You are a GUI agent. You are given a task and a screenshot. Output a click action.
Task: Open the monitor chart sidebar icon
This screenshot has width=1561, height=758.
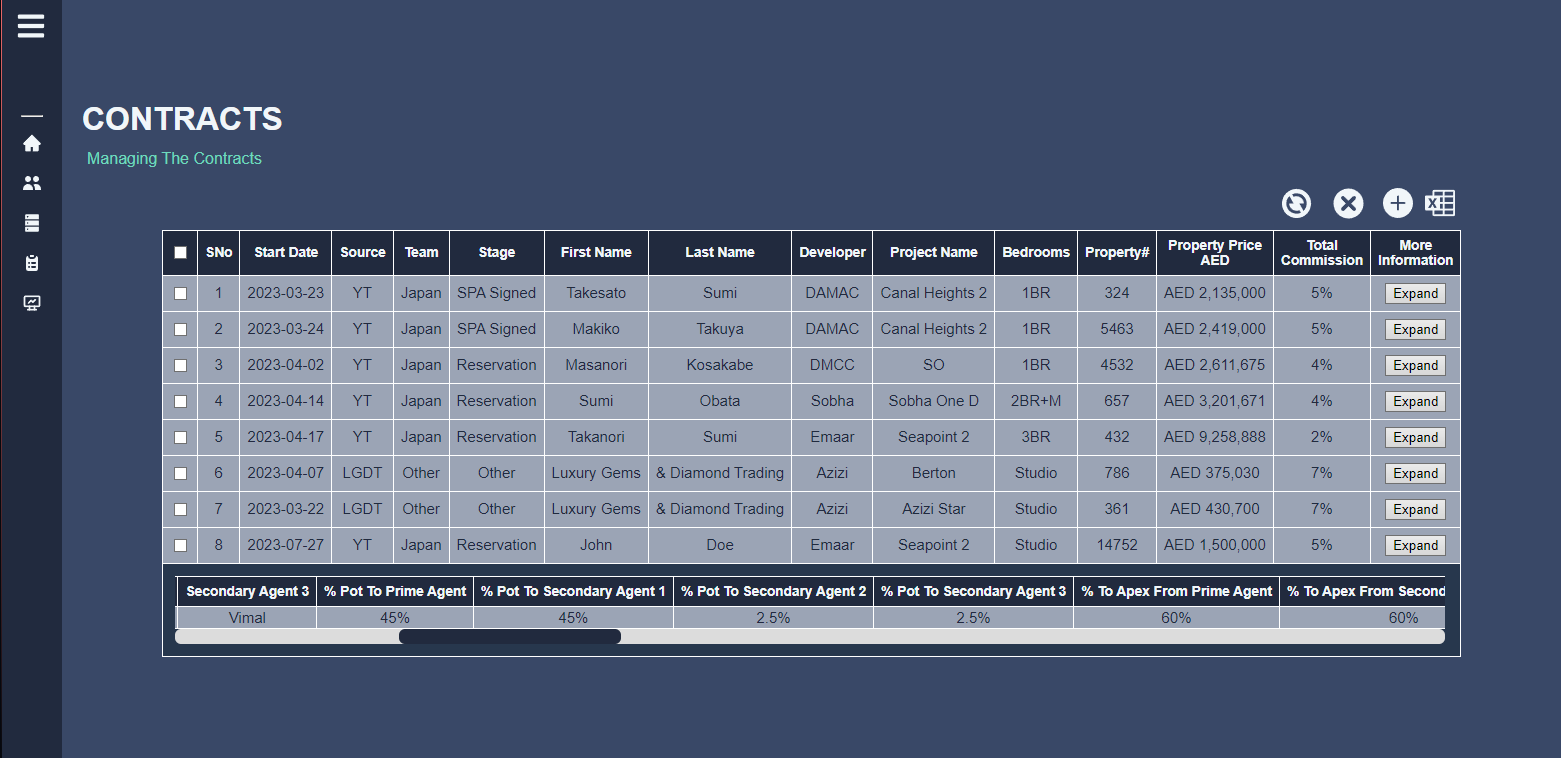click(32, 303)
